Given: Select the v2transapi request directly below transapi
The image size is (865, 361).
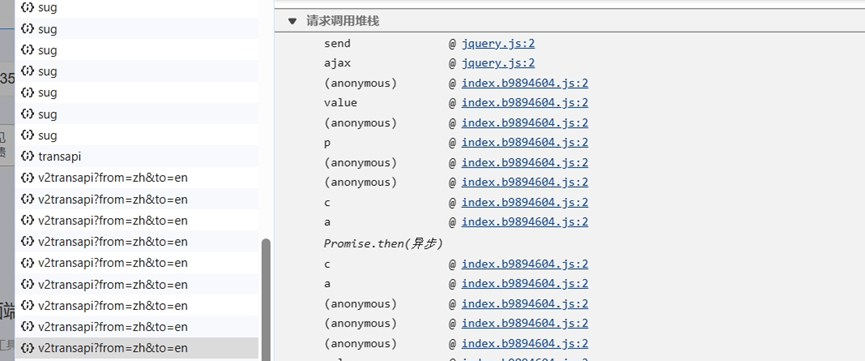Looking at the screenshot, I should coord(137,178).
